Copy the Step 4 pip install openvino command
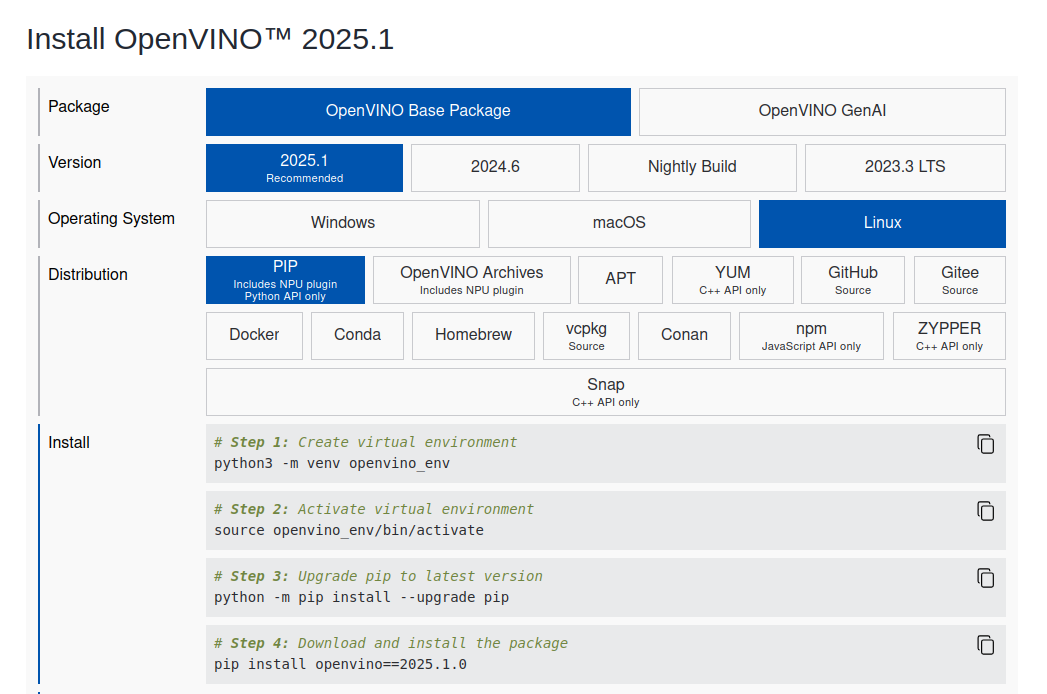Screen dimensions: 1047x694 click(986, 645)
